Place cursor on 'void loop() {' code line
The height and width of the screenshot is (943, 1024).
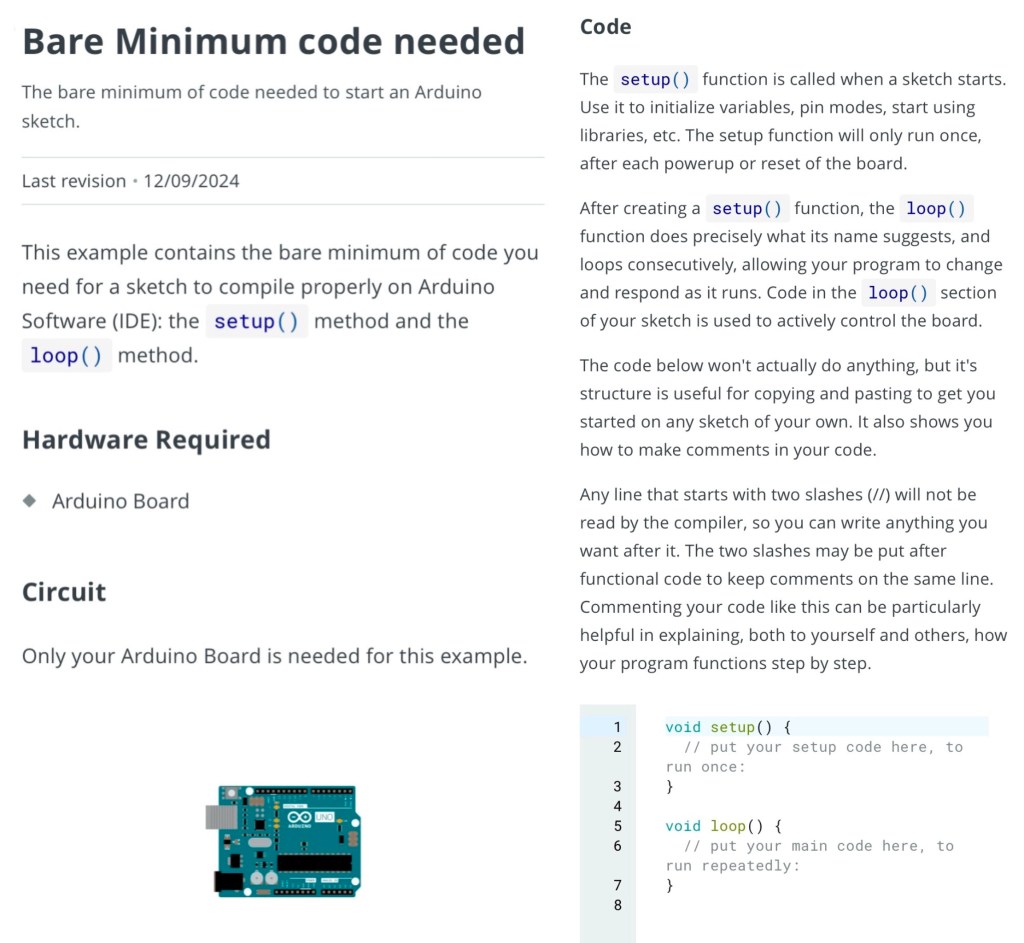722,826
